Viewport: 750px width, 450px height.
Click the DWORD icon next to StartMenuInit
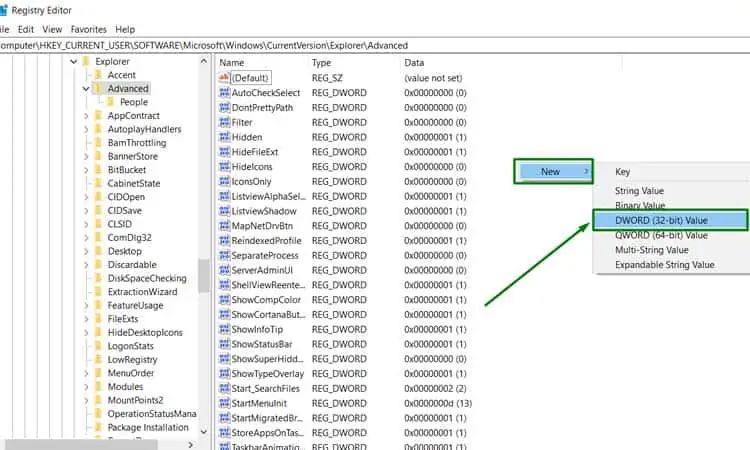click(x=225, y=403)
